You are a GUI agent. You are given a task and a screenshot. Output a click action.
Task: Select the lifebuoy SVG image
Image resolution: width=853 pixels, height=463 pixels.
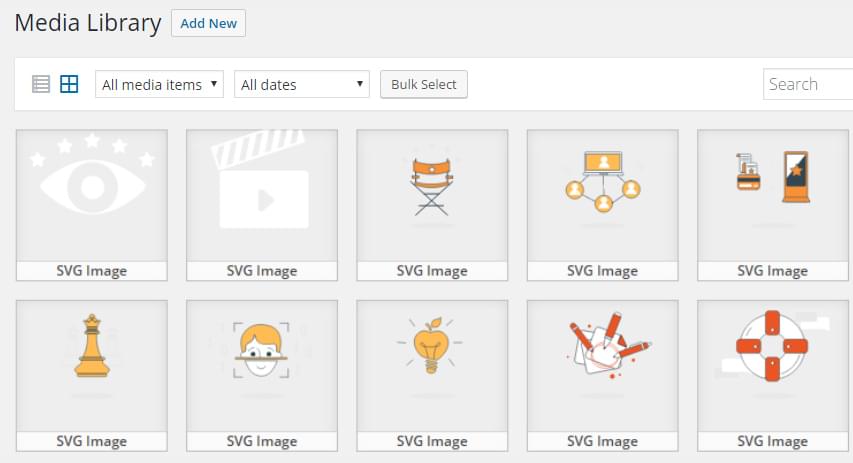(x=772, y=366)
